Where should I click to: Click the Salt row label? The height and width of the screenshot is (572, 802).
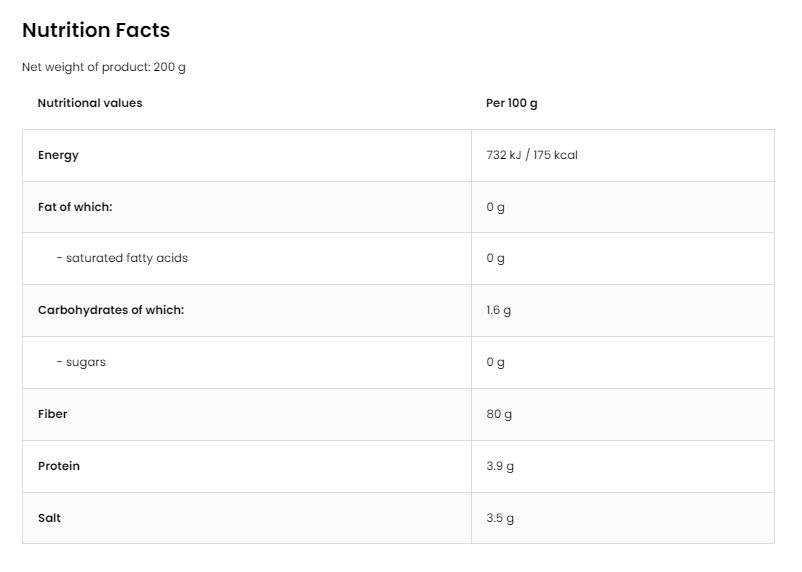50,518
